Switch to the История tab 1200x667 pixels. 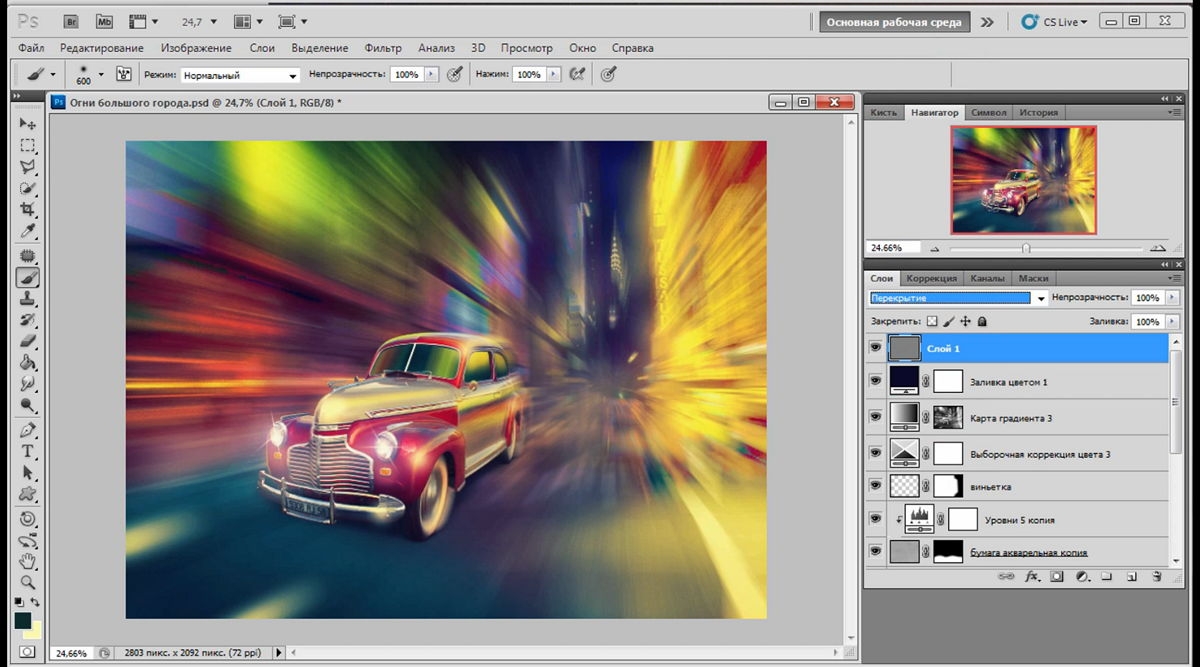pyautogui.click(x=1038, y=113)
